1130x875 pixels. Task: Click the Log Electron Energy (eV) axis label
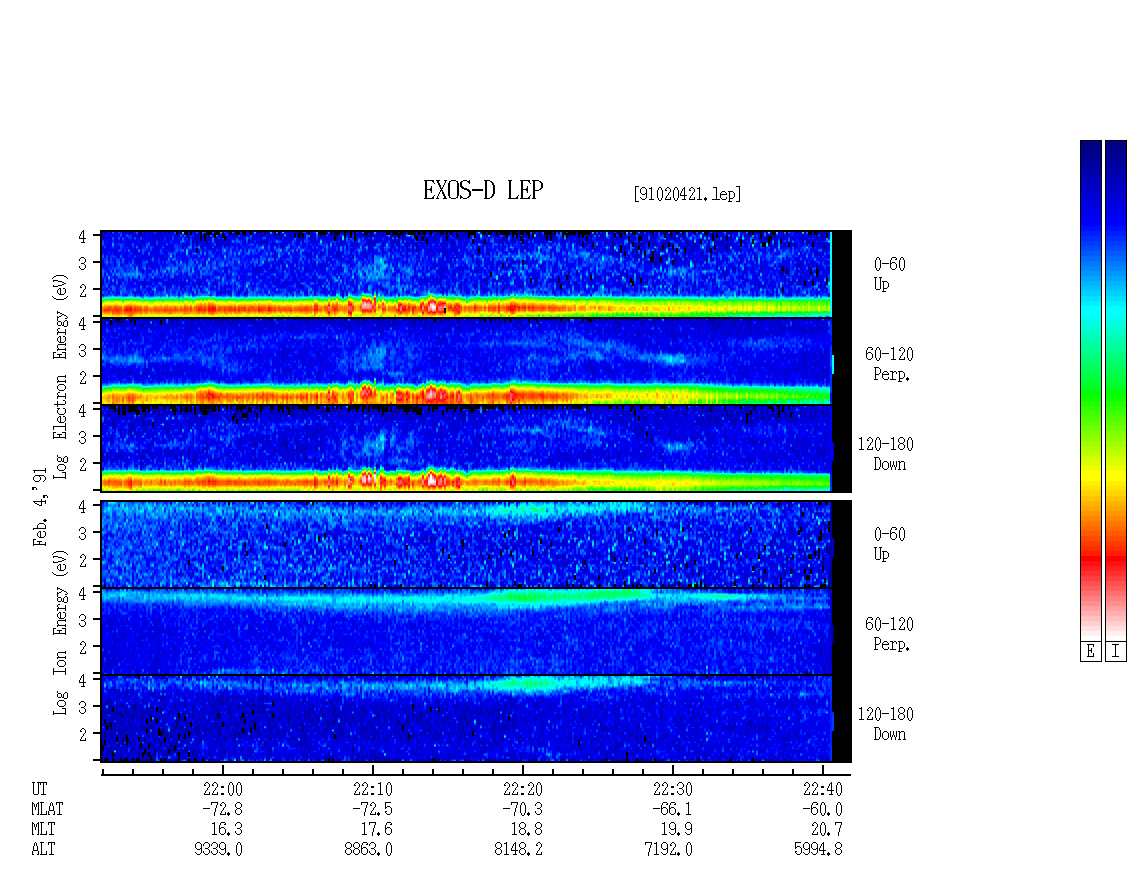tap(60, 376)
